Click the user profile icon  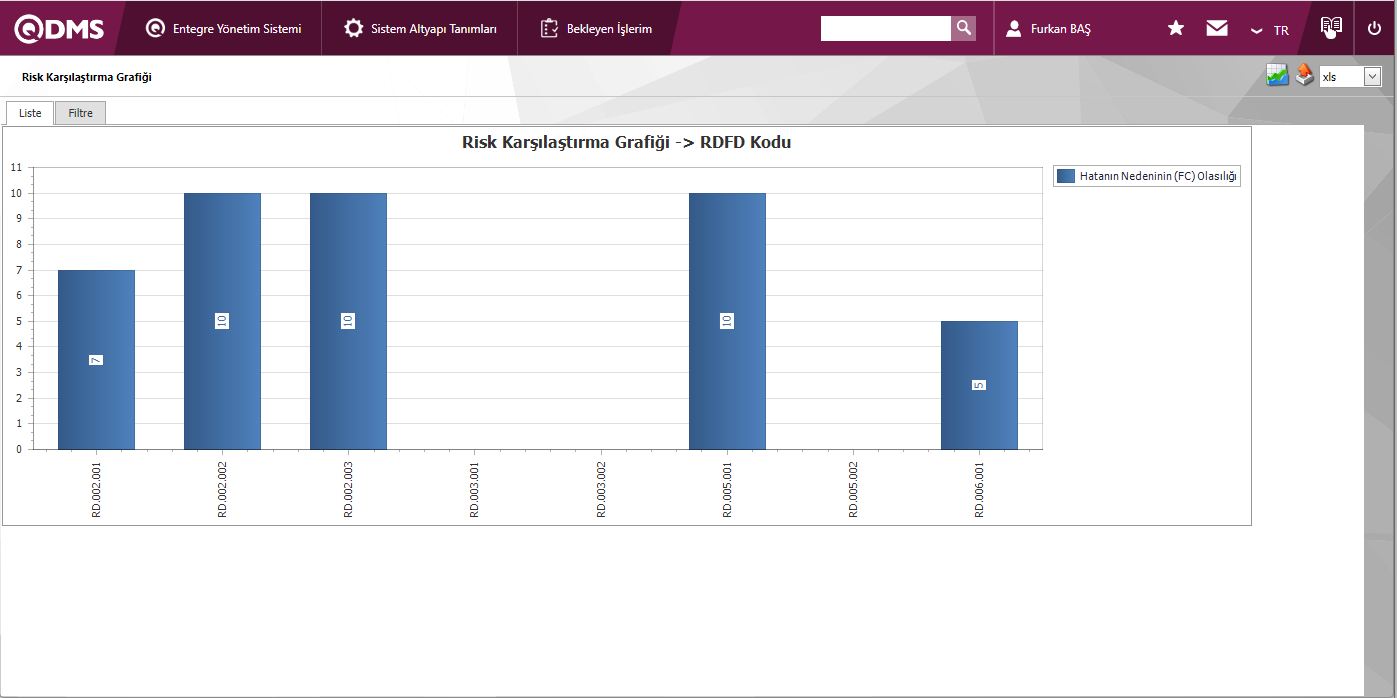pyautogui.click(x=1013, y=29)
